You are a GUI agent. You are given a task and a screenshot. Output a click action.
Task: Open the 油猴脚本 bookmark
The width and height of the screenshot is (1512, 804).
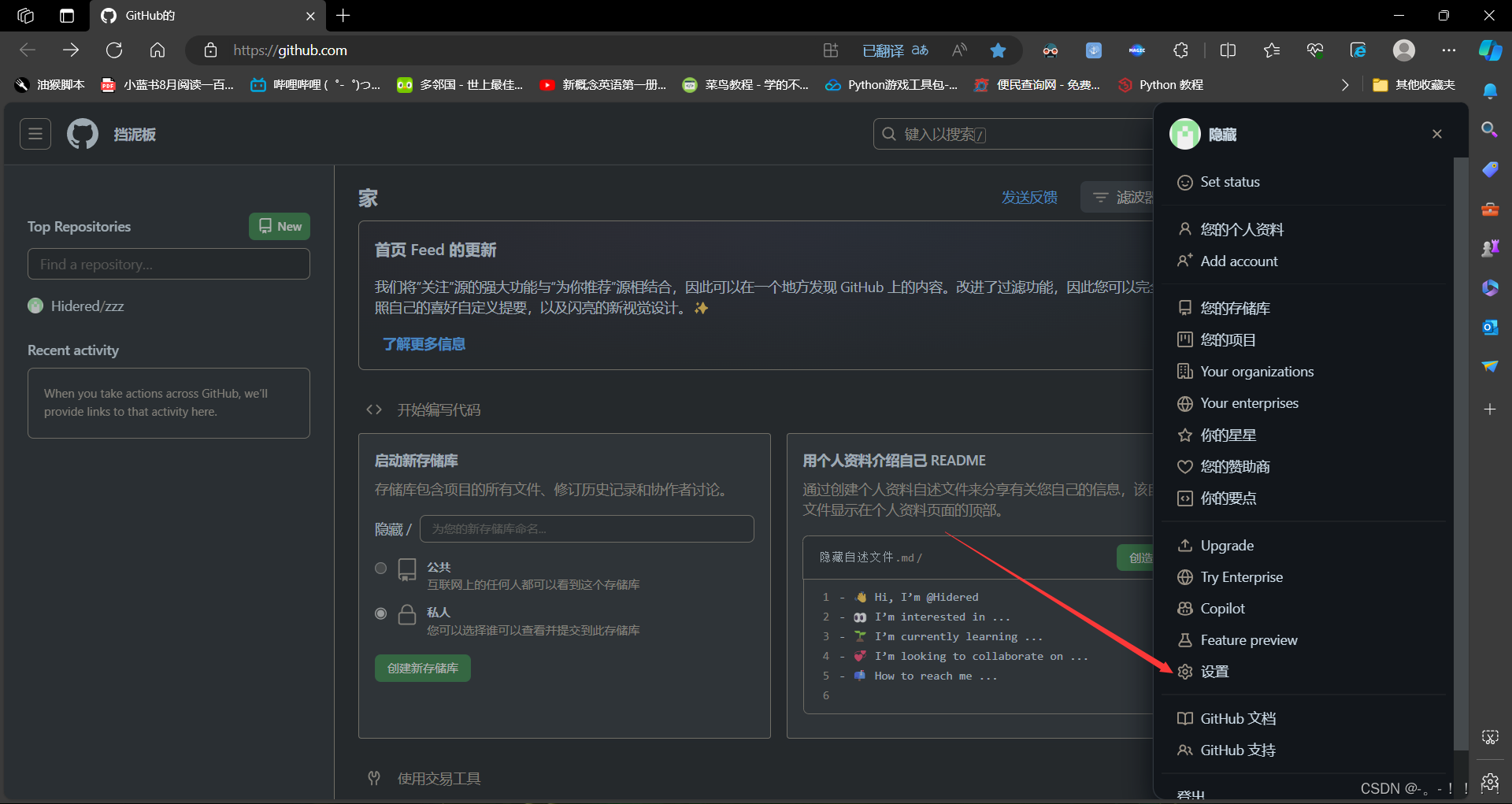[x=50, y=84]
